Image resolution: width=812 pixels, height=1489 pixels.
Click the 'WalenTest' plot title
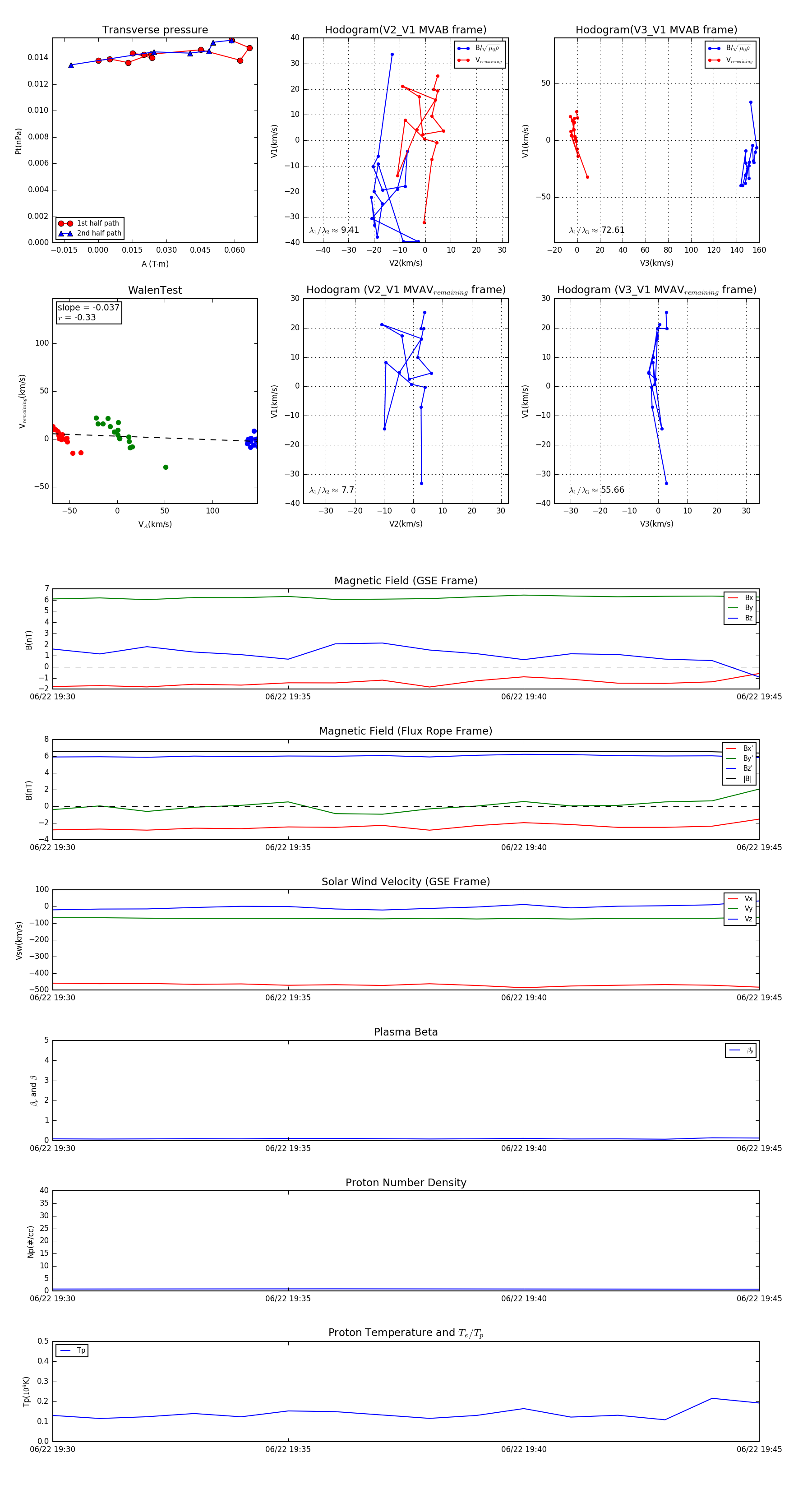(155, 290)
